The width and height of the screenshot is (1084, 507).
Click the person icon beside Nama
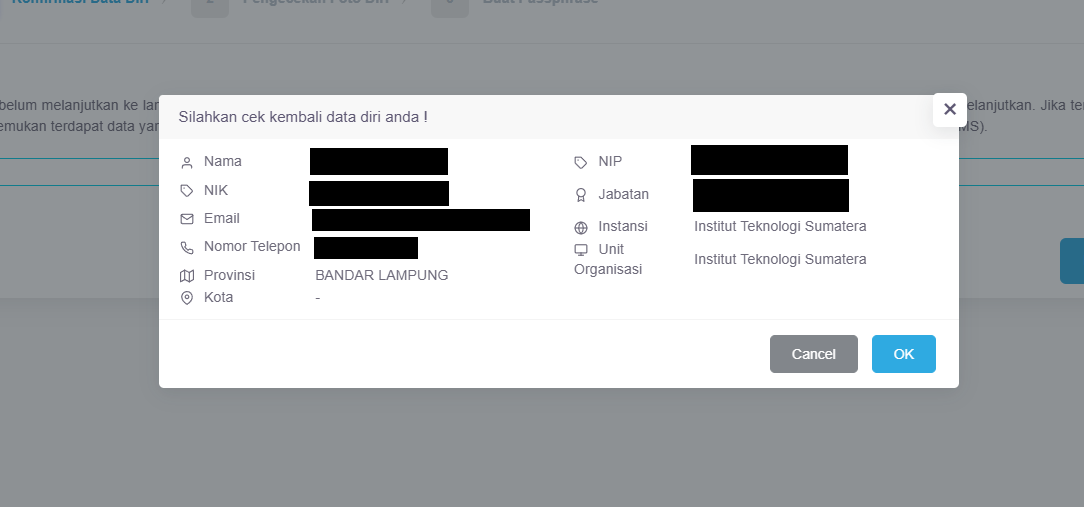[x=187, y=163]
